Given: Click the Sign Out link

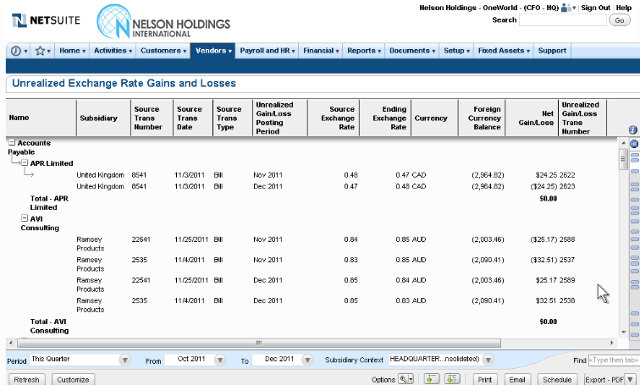Looking at the screenshot, I should (596, 7).
